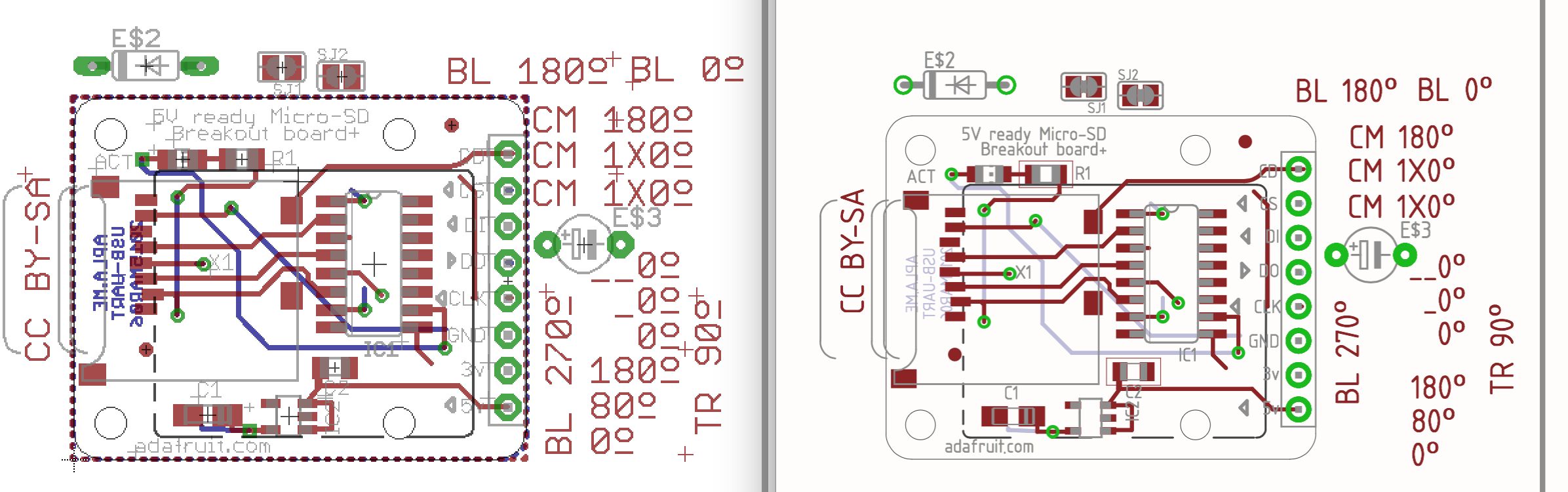Click the vertical divider between the two panels
The width and height of the screenshot is (1568, 492).
tap(768, 246)
